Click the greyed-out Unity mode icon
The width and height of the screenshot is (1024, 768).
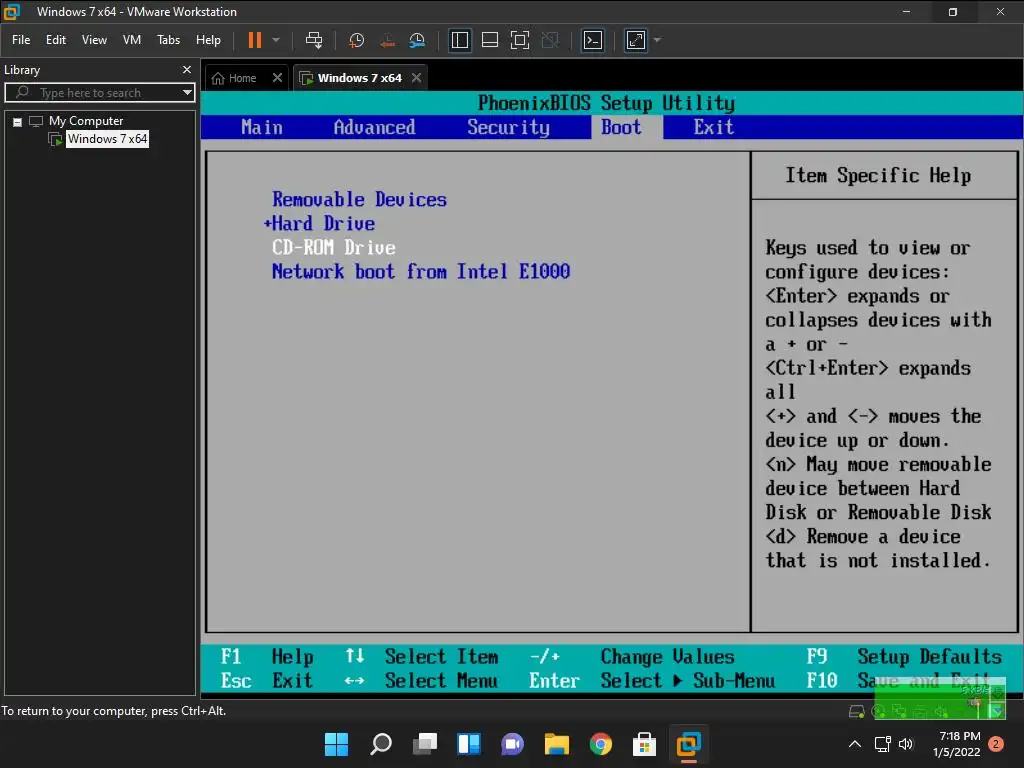[551, 40]
